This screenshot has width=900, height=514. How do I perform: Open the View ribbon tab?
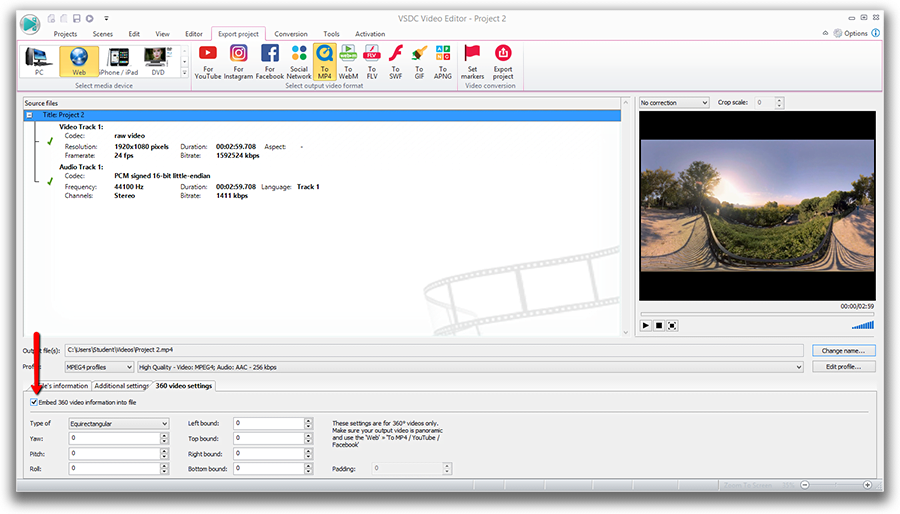[162, 34]
